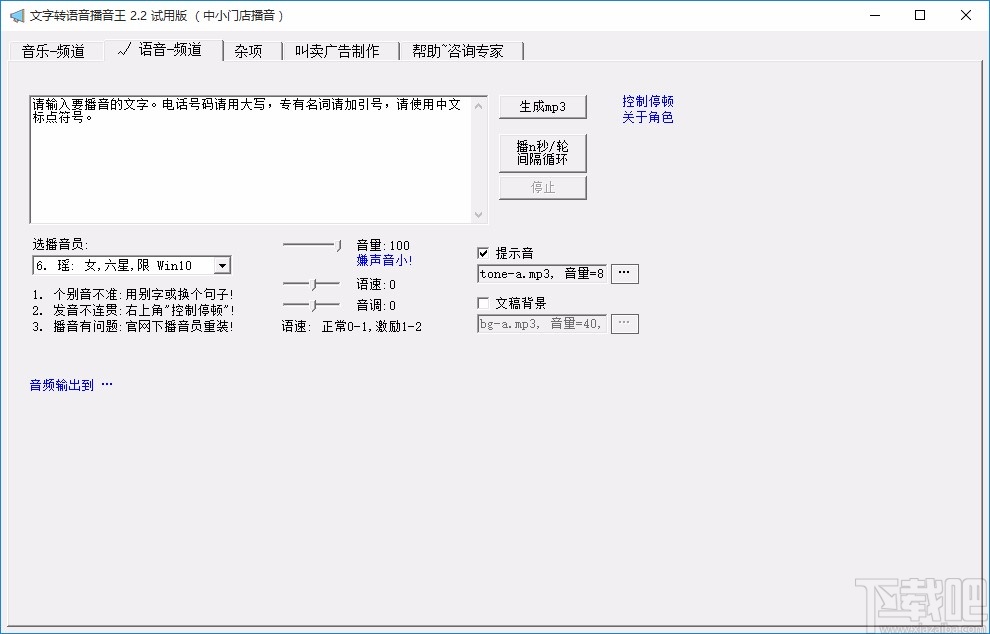Click the 嫌声音小 link
This screenshot has height=634, width=990.
(384, 260)
